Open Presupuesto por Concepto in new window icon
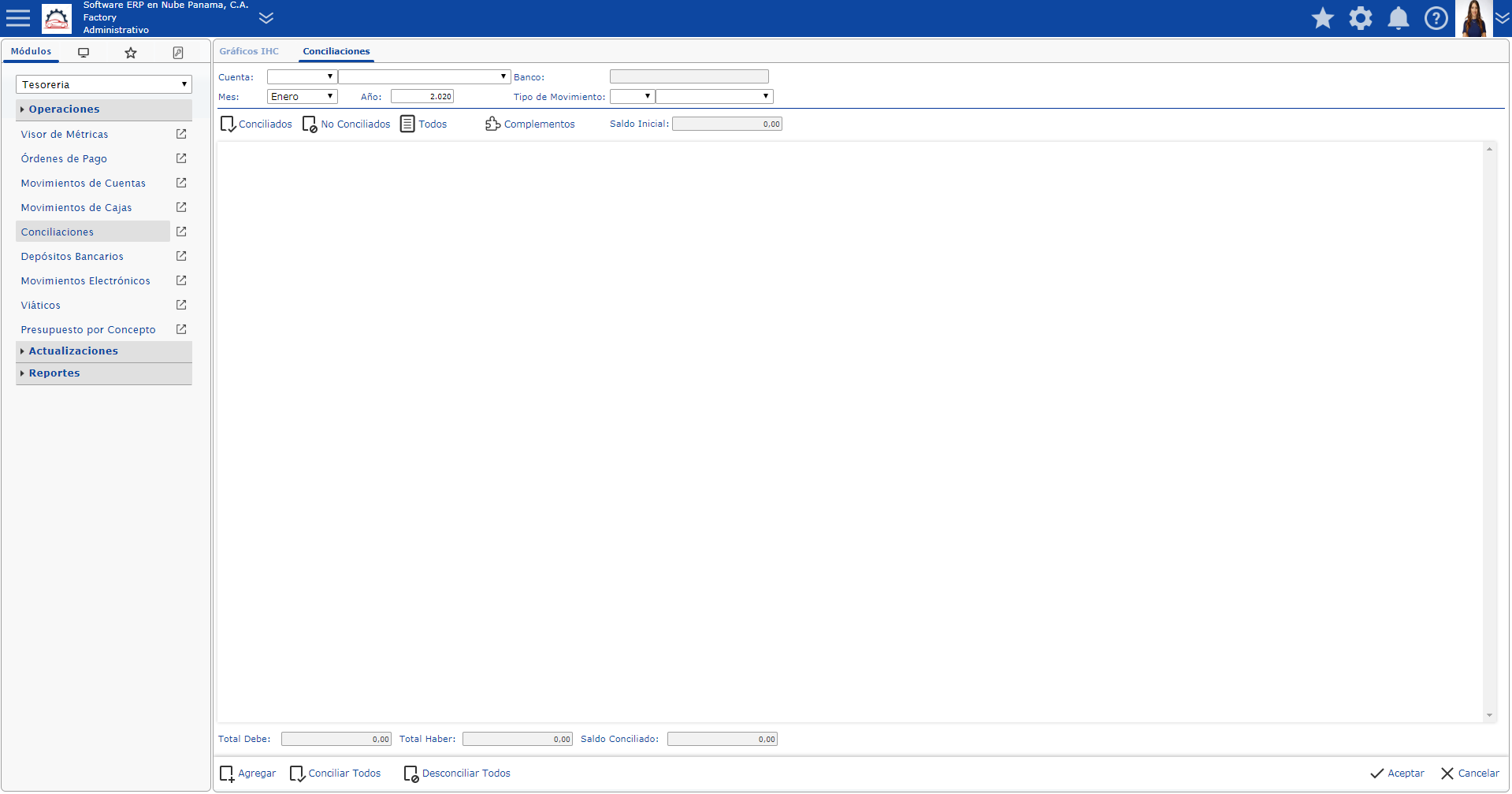The width and height of the screenshot is (1512, 794). tap(181, 329)
